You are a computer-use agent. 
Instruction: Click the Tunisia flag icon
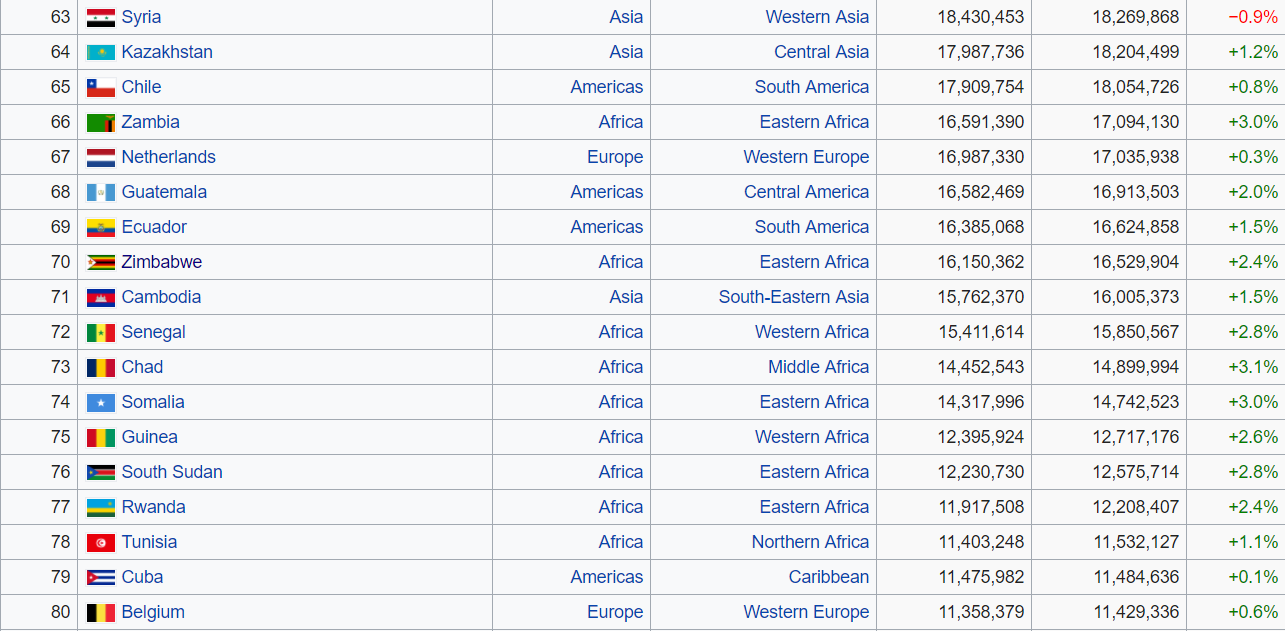101,543
